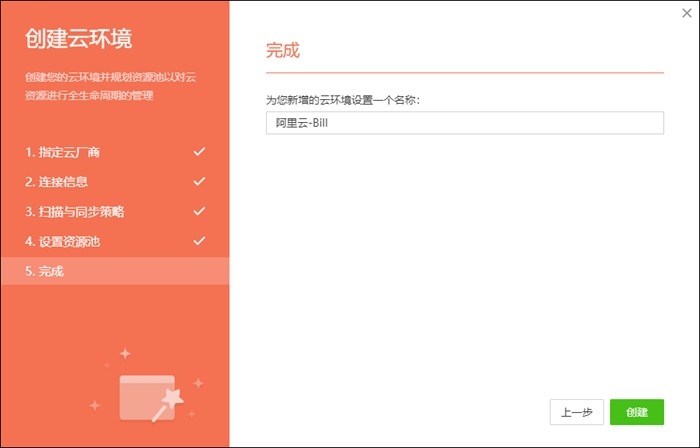Click the checkmark beside 连接信息
700x448 pixels.
(x=198, y=181)
